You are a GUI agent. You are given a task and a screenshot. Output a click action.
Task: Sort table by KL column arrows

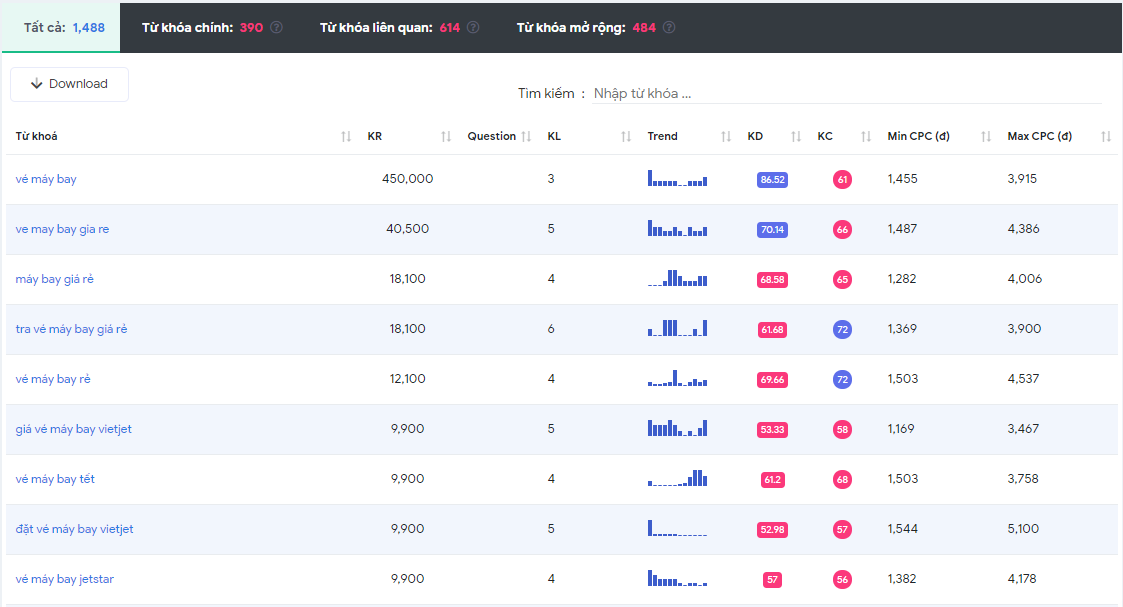click(626, 136)
